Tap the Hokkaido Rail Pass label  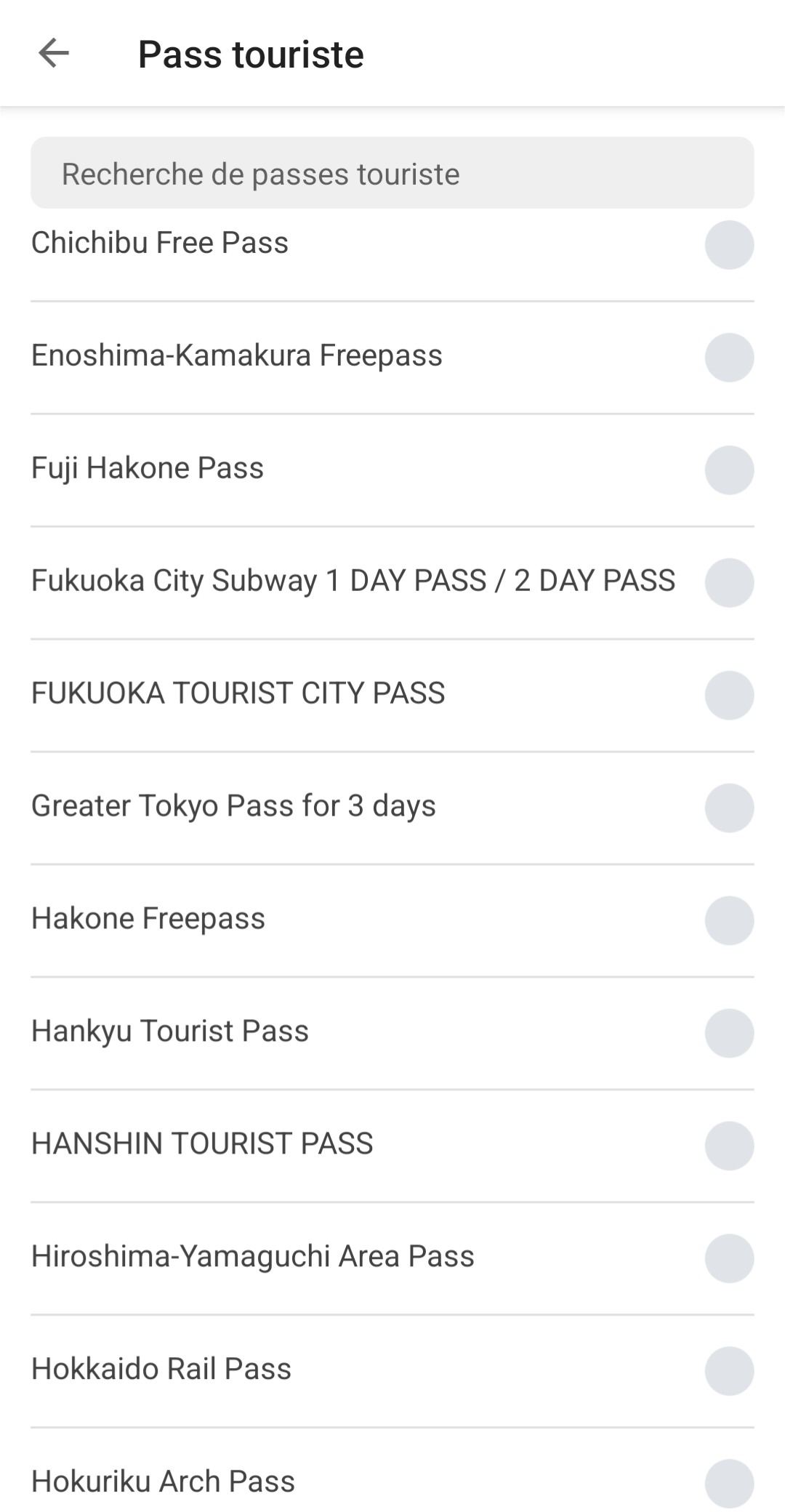point(161,1370)
